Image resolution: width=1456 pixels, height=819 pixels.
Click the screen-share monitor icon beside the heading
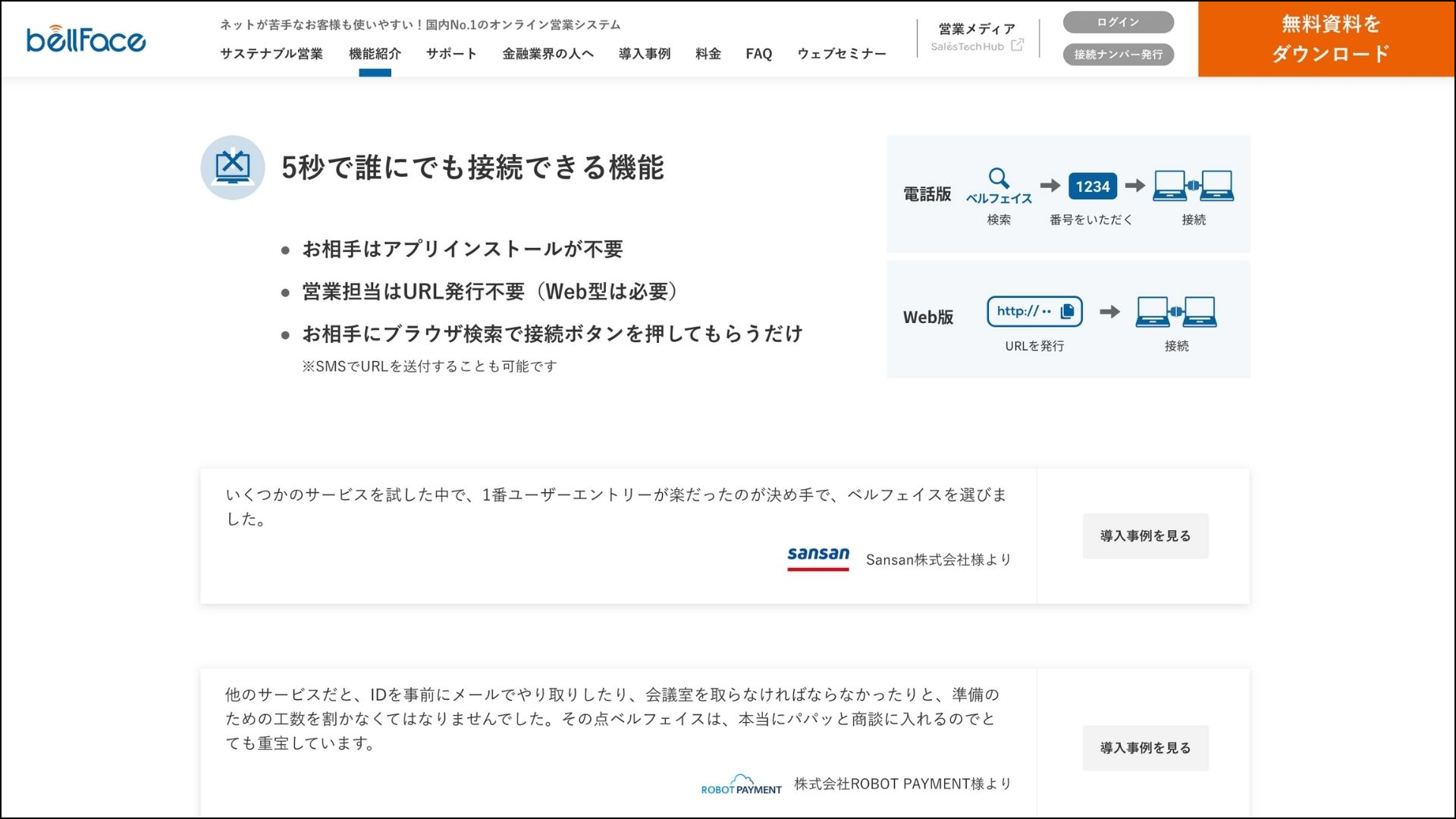tap(232, 168)
